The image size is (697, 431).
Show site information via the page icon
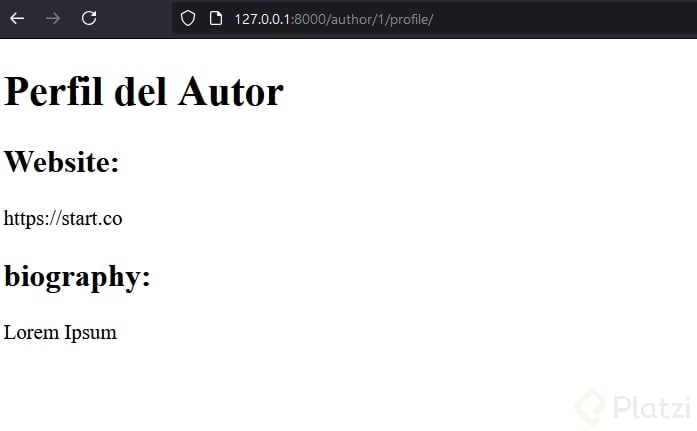point(216,19)
